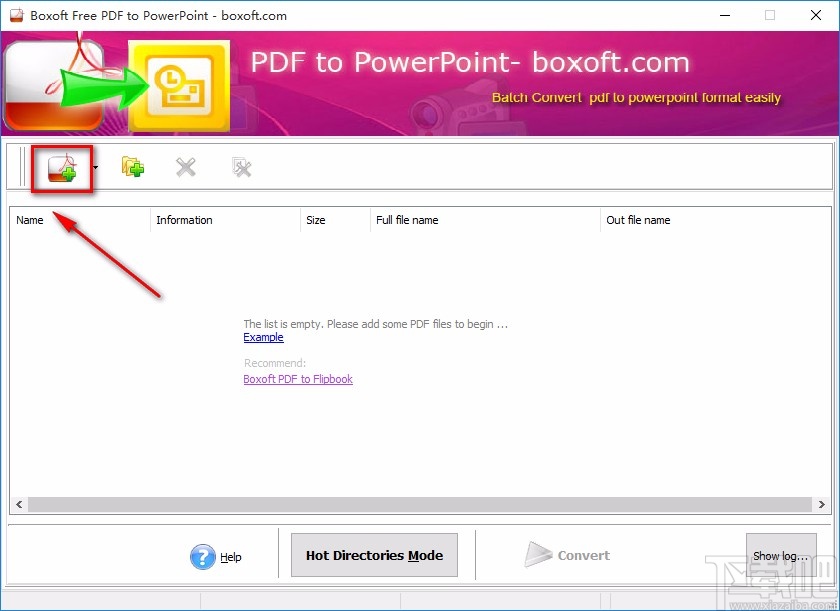
Task: Minimize the Boxoft window
Action: tap(724, 15)
